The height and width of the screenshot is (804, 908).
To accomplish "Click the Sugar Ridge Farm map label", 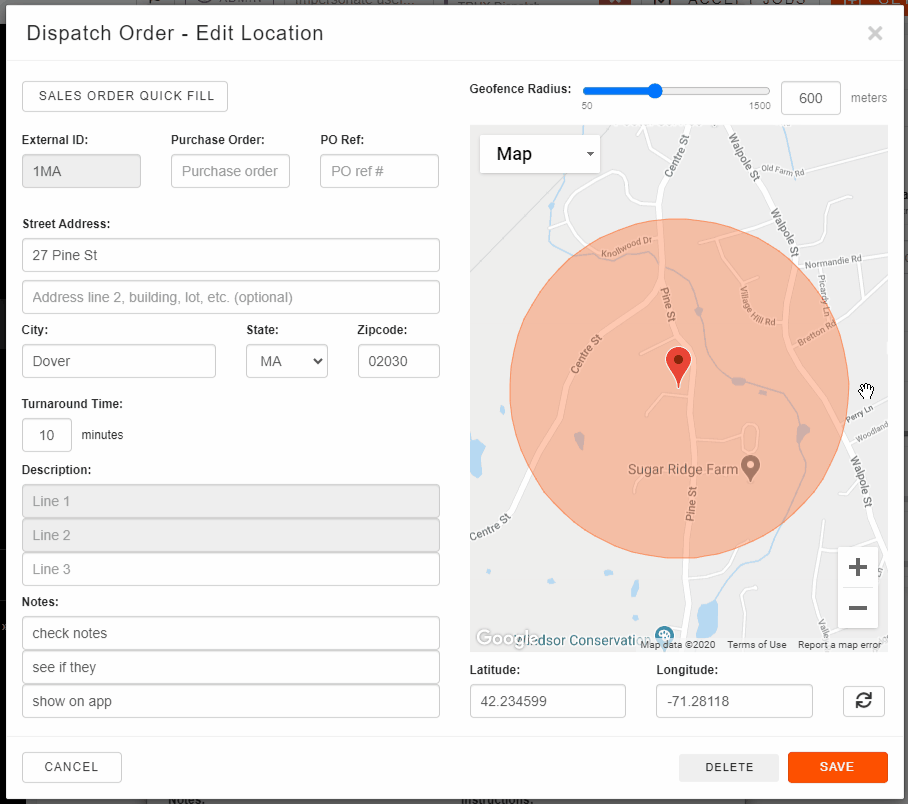I will pos(683,469).
